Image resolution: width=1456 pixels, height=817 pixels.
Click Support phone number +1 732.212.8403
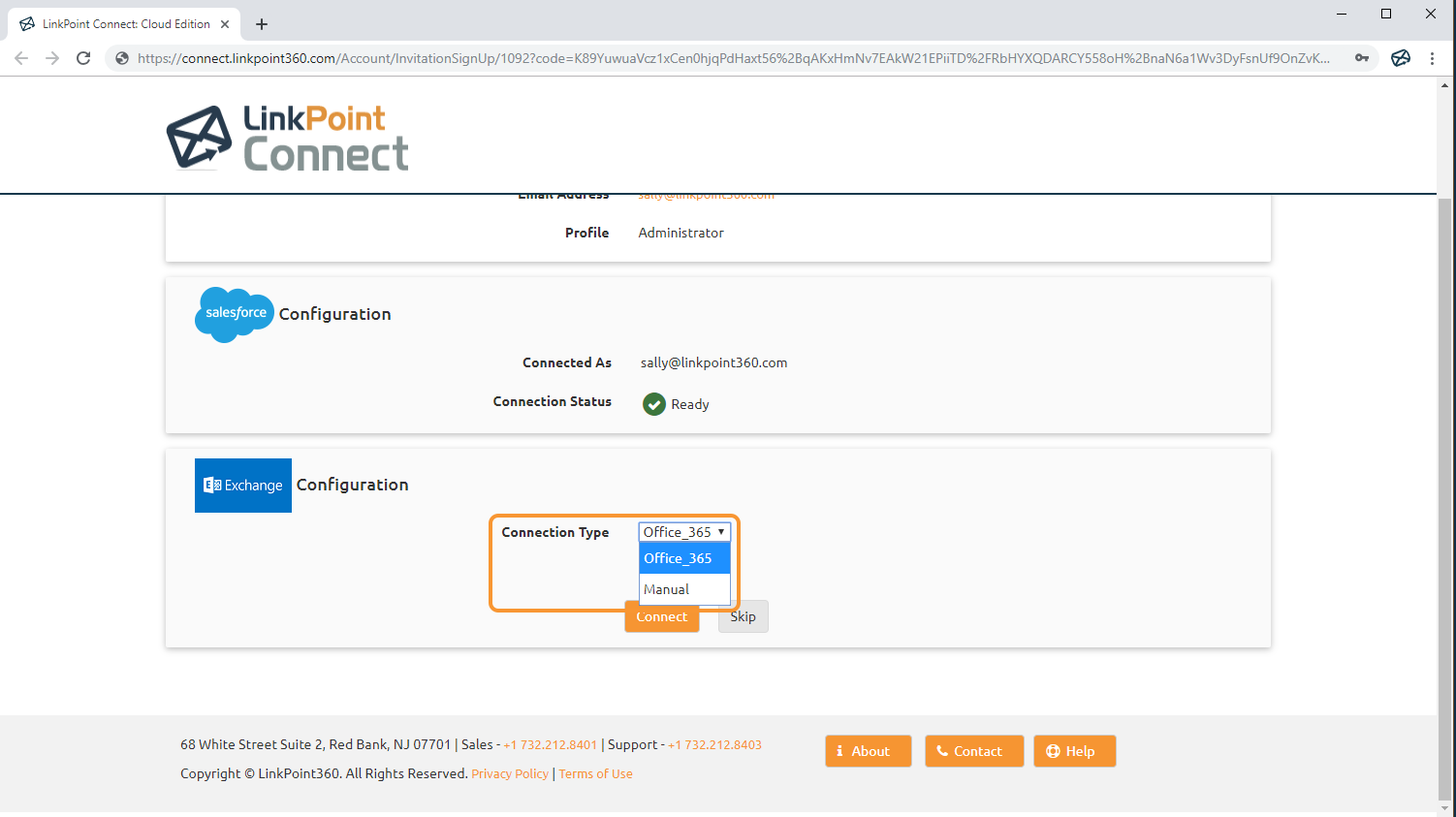714,744
